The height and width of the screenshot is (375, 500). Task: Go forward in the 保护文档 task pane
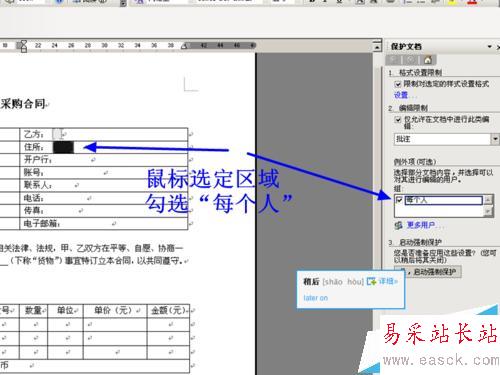(410, 60)
